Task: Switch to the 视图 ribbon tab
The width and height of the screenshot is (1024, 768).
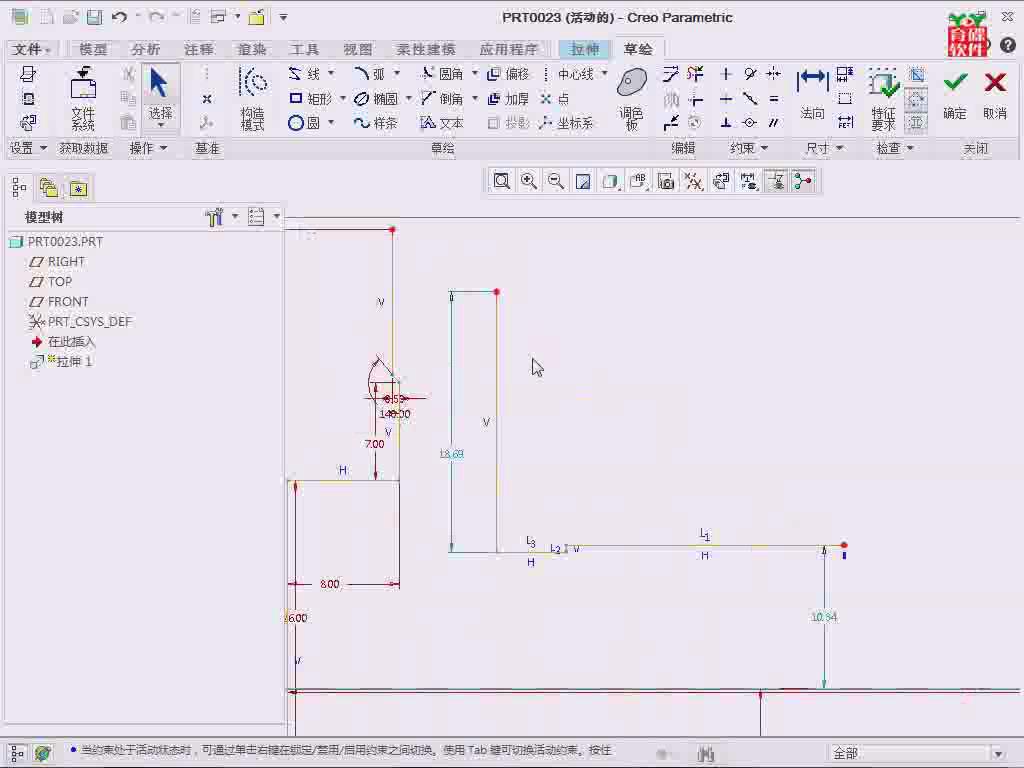Action: click(357, 49)
